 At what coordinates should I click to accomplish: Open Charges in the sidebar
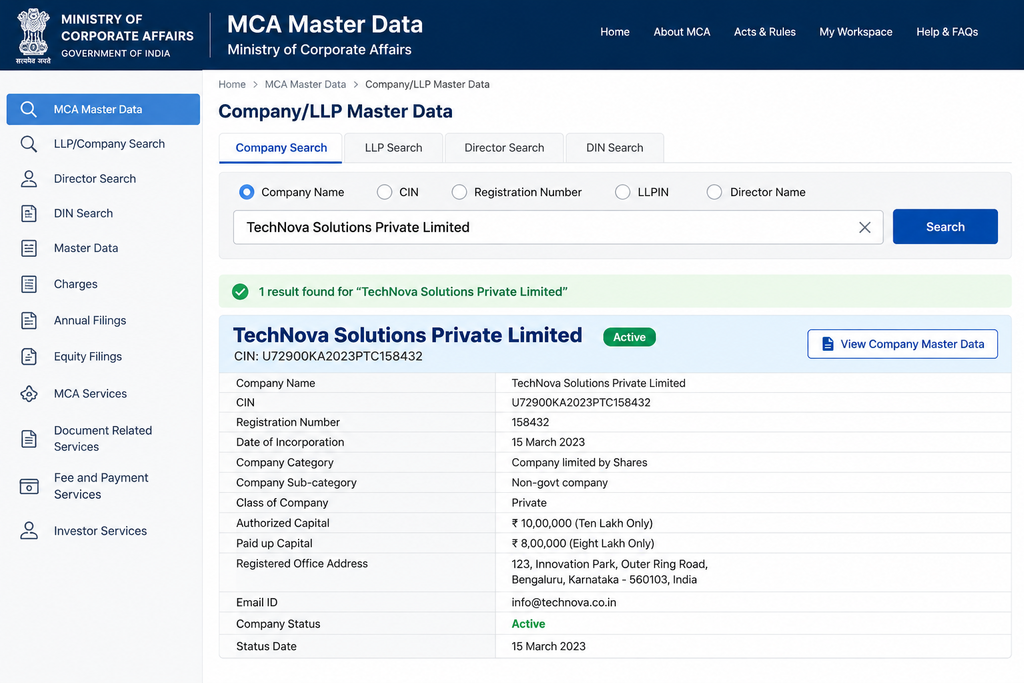pyautogui.click(x=103, y=284)
